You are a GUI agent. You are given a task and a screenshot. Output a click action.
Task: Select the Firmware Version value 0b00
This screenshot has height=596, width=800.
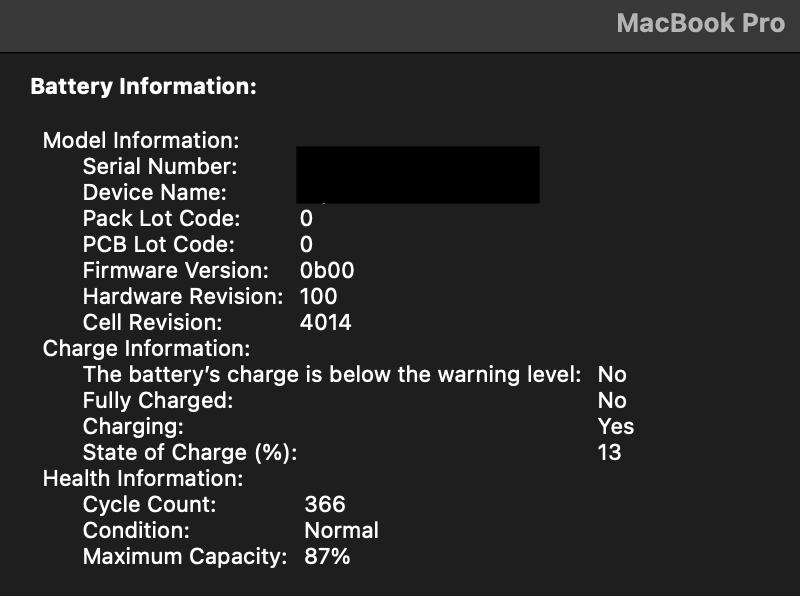pyautogui.click(x=327, y=270)
